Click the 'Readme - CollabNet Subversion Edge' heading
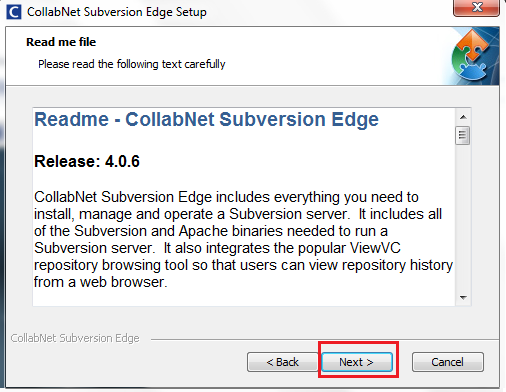 pyautogui.click(x=206, y=119)
